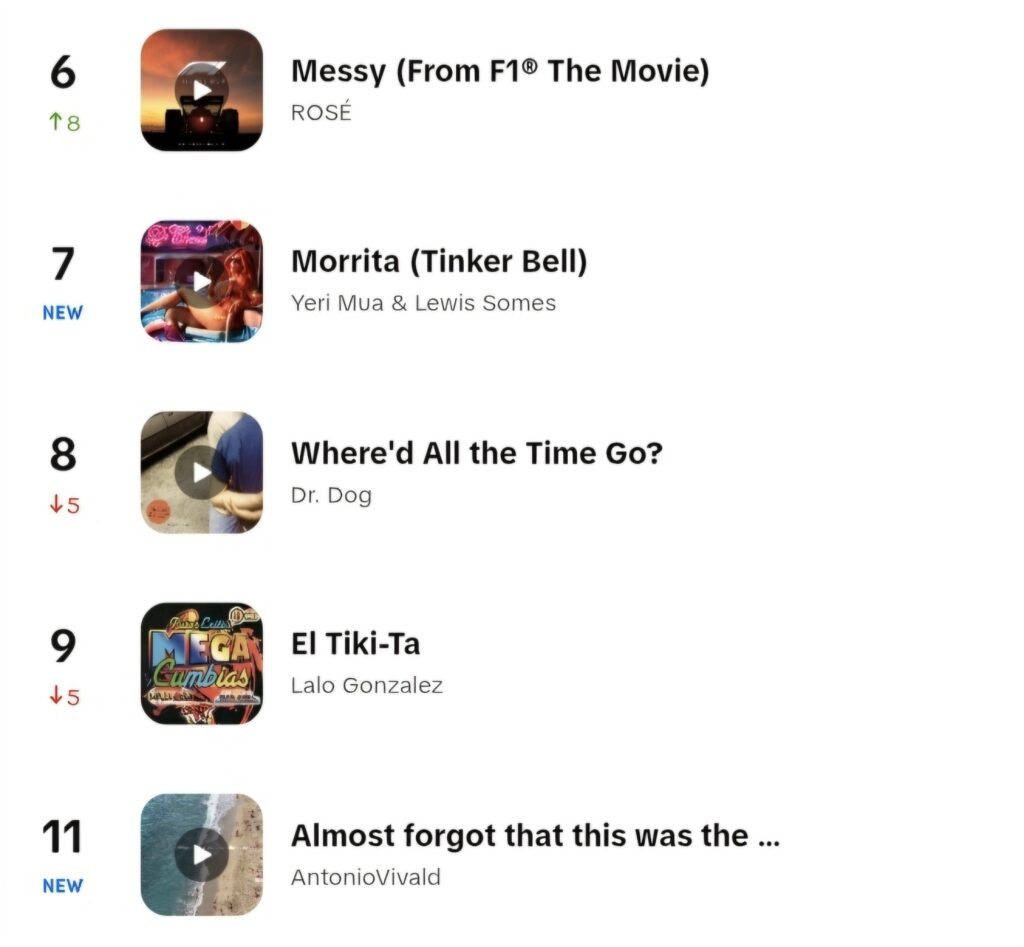The height and width of the screenshot is (947, 1024).
Task: Play the Almost forgot beach-cover track
Action: (x=202, y=854)
